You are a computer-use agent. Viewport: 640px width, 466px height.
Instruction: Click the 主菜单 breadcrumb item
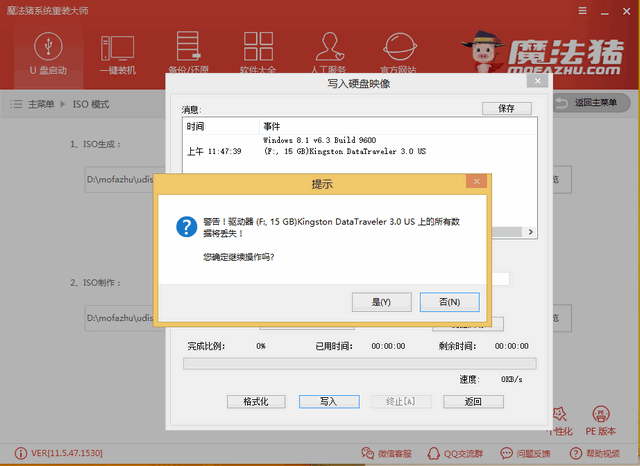(x=40, y=104)
